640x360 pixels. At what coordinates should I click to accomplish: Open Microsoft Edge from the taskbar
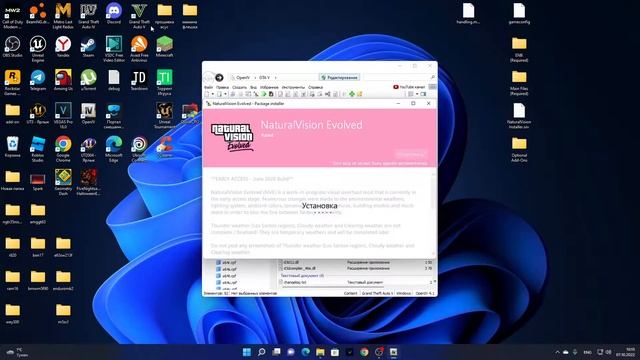[305, 352]
